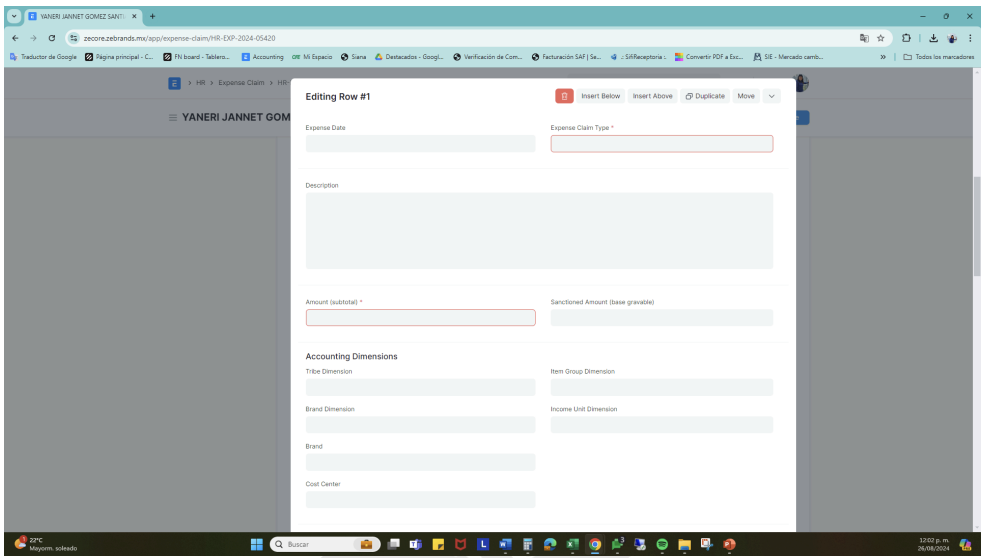Click the page vertical scrollbar thumb
This screenshot has width=982, height=558.
pos(976,228)
